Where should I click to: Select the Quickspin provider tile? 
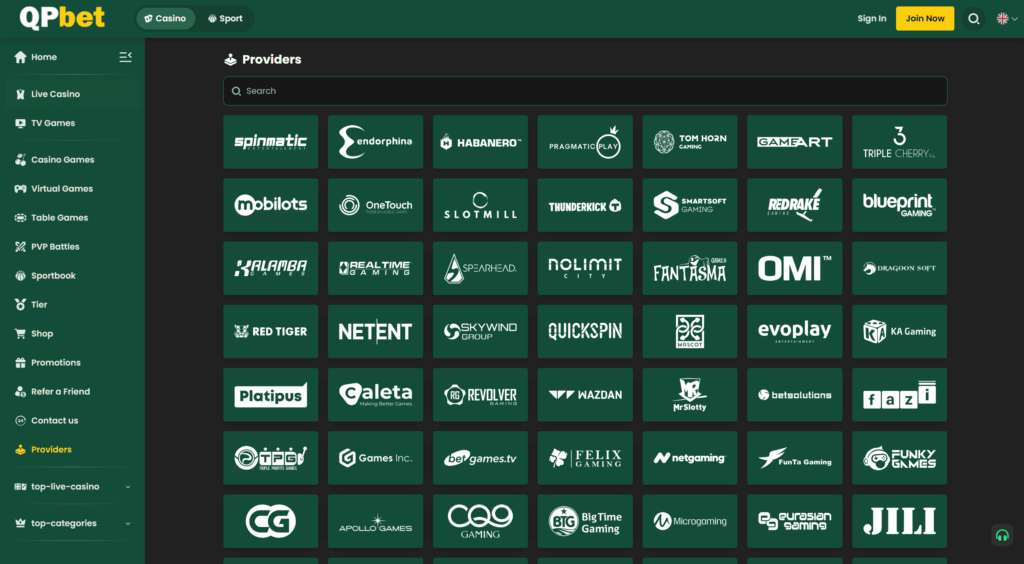point(585,332)
